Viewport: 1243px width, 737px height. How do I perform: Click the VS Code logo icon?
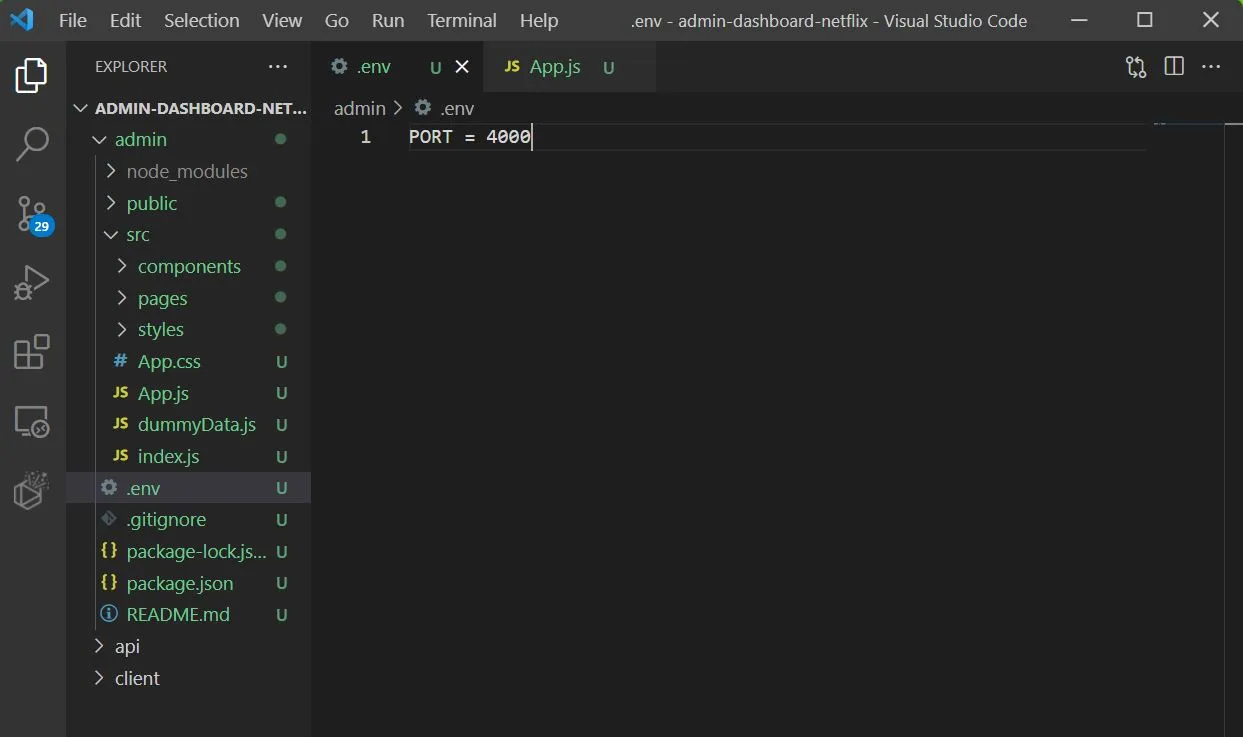tap(22, 20)
